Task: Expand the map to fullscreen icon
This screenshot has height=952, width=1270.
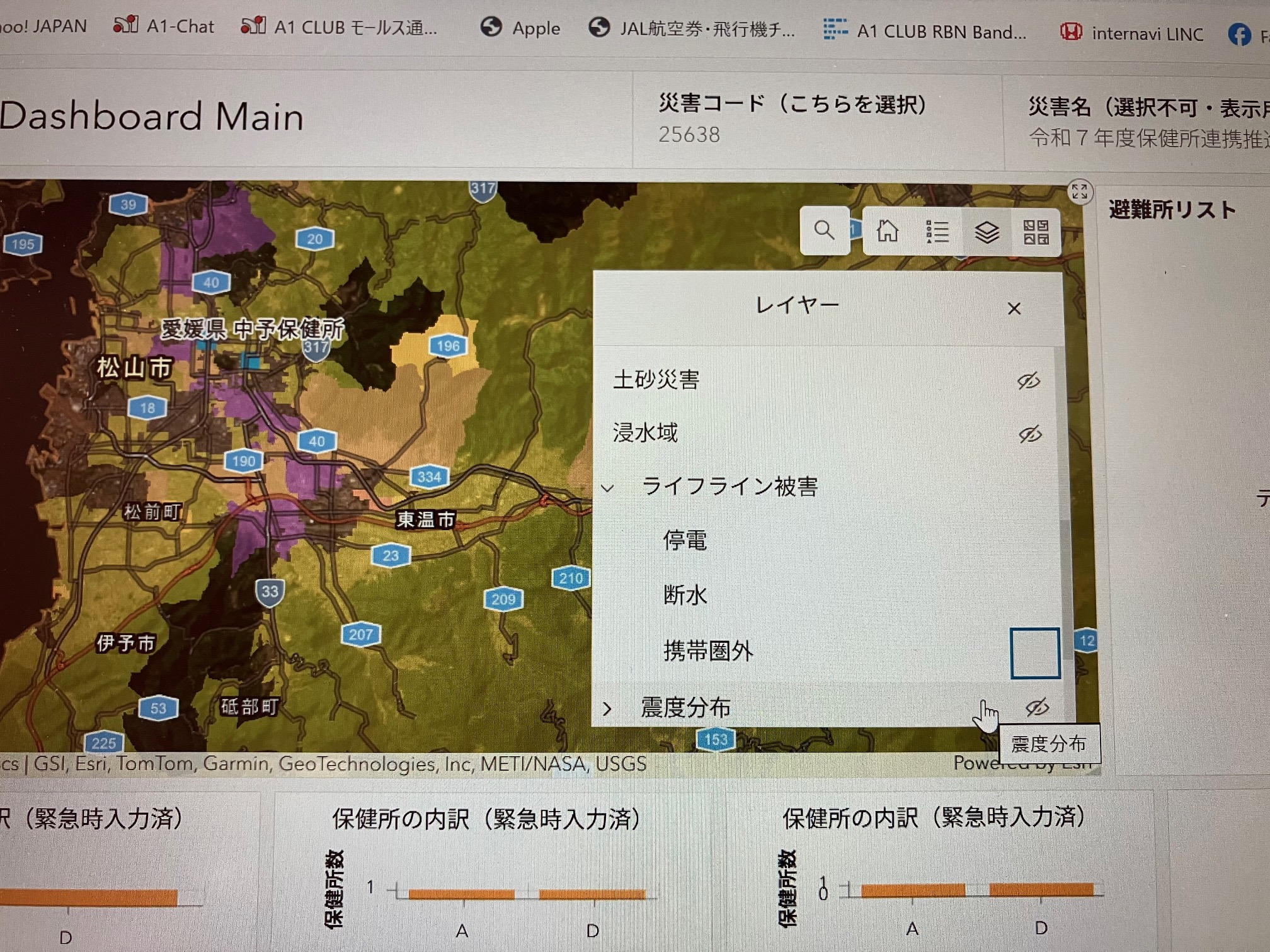Action: tap(1079, 191)
